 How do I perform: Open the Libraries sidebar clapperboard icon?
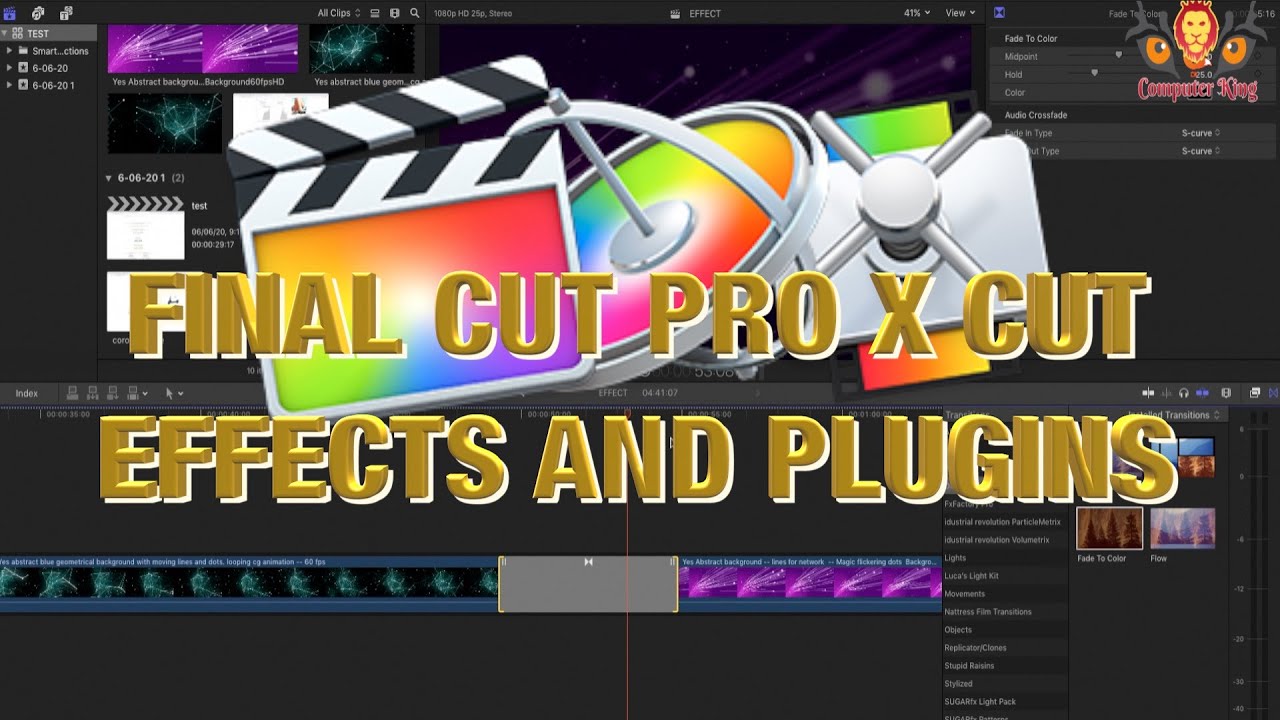tap(10, 13)
